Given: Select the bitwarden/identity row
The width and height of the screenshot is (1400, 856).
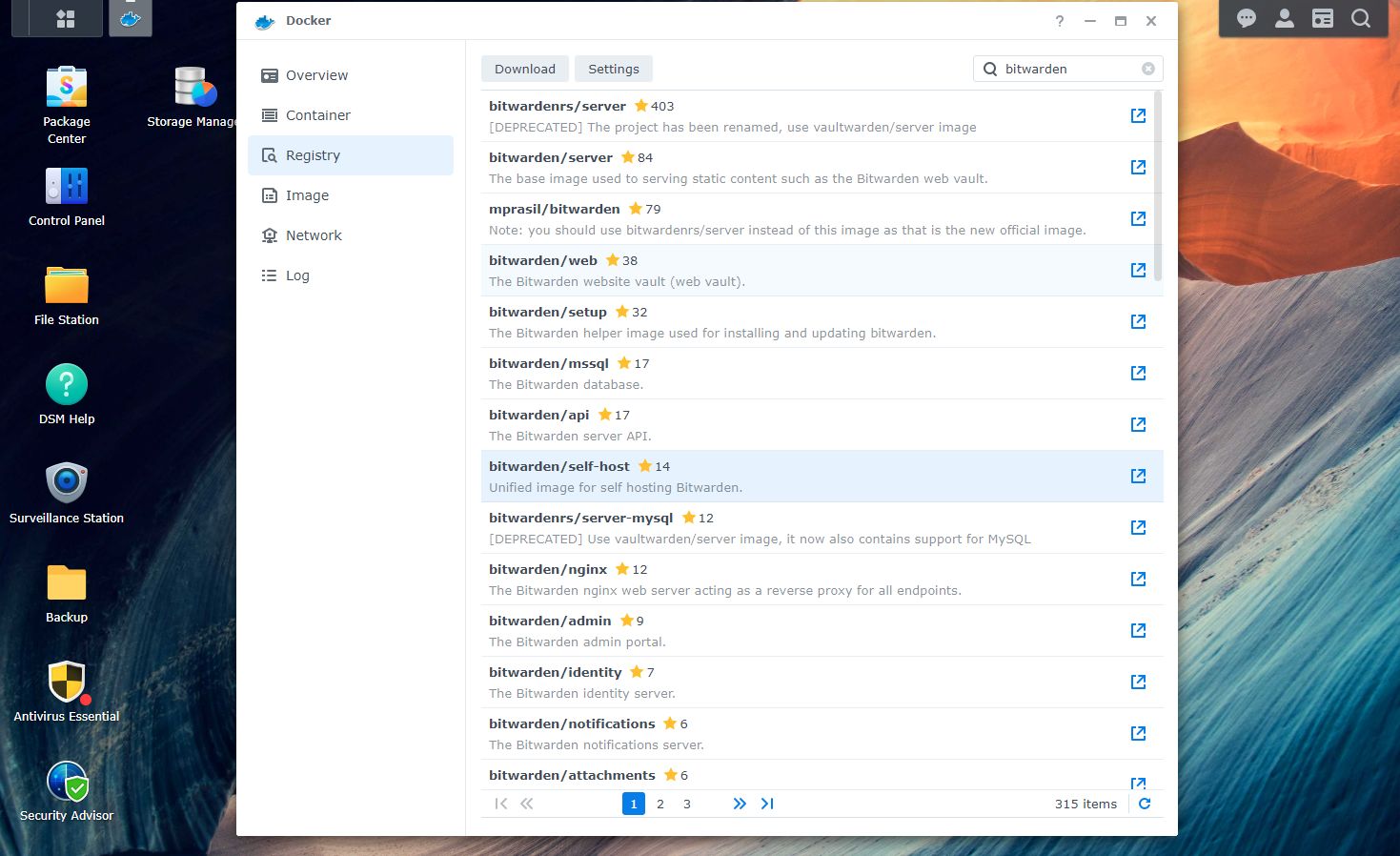Looking at the screenshot, I should 822,683.
